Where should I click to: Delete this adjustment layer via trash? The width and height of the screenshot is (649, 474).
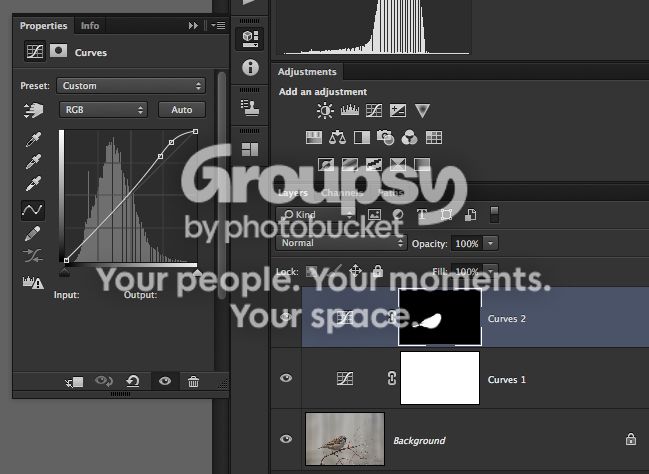(x=193, y=381)
